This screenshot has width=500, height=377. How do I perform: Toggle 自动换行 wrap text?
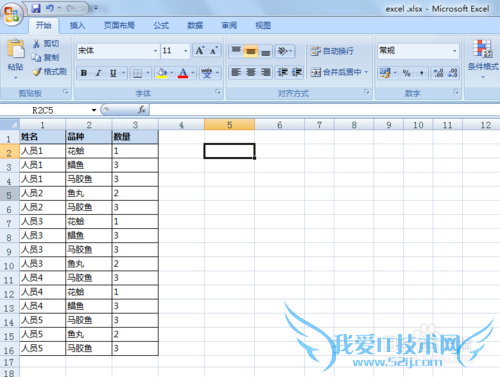[332, 51]
